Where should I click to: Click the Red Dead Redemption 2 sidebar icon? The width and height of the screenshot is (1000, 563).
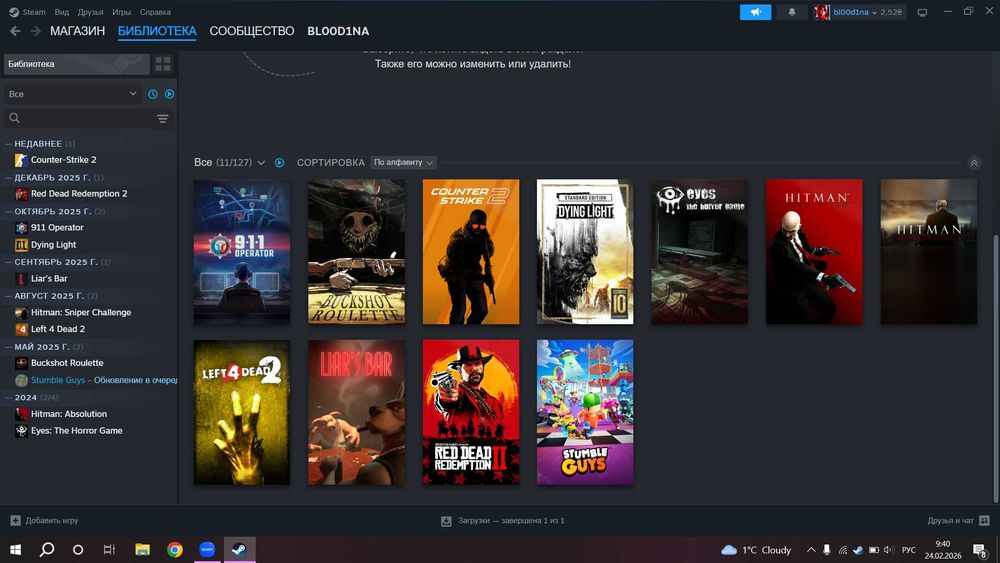tap(21, 194)
